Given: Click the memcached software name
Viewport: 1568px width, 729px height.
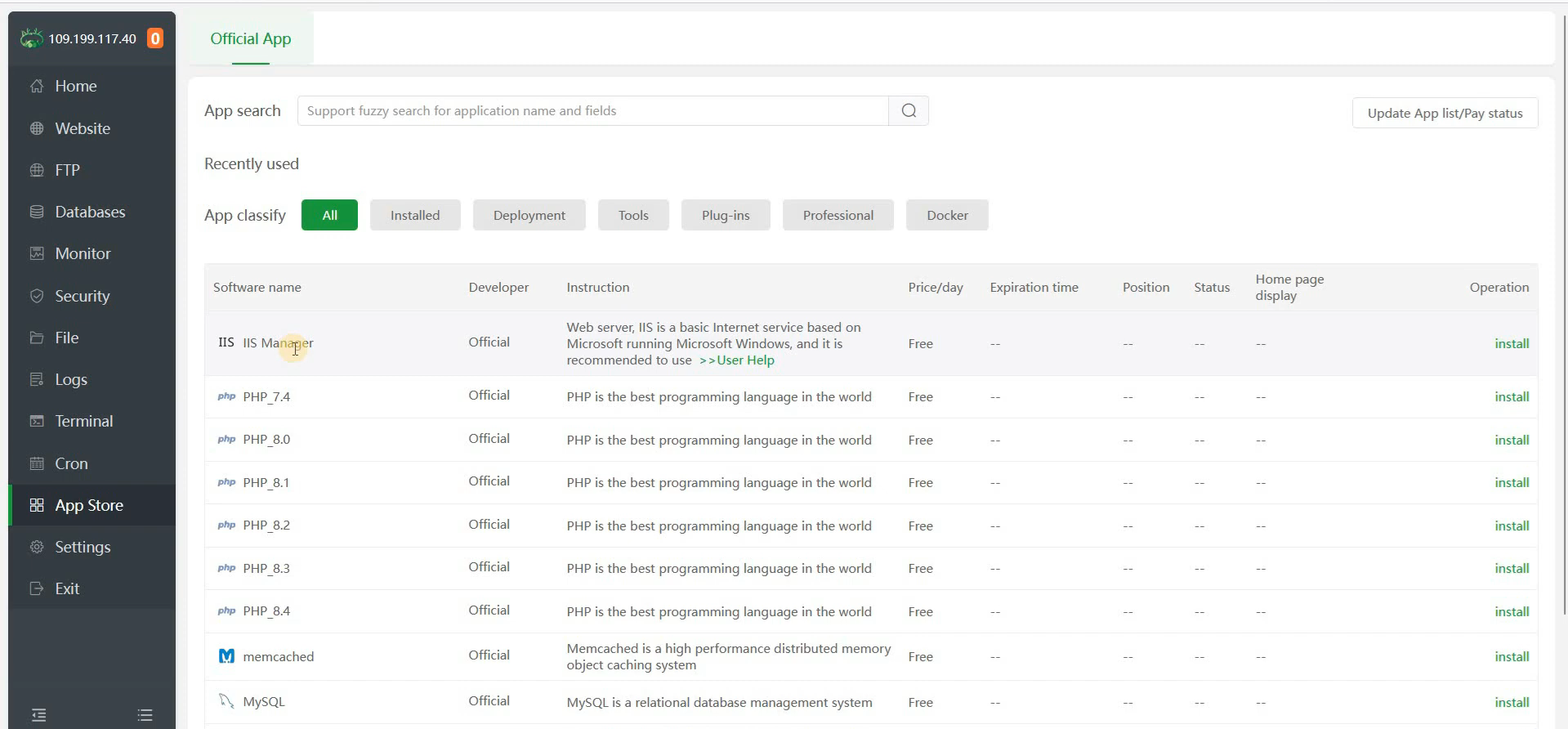Looking at the screenshot, I should (x=278, y=656).
